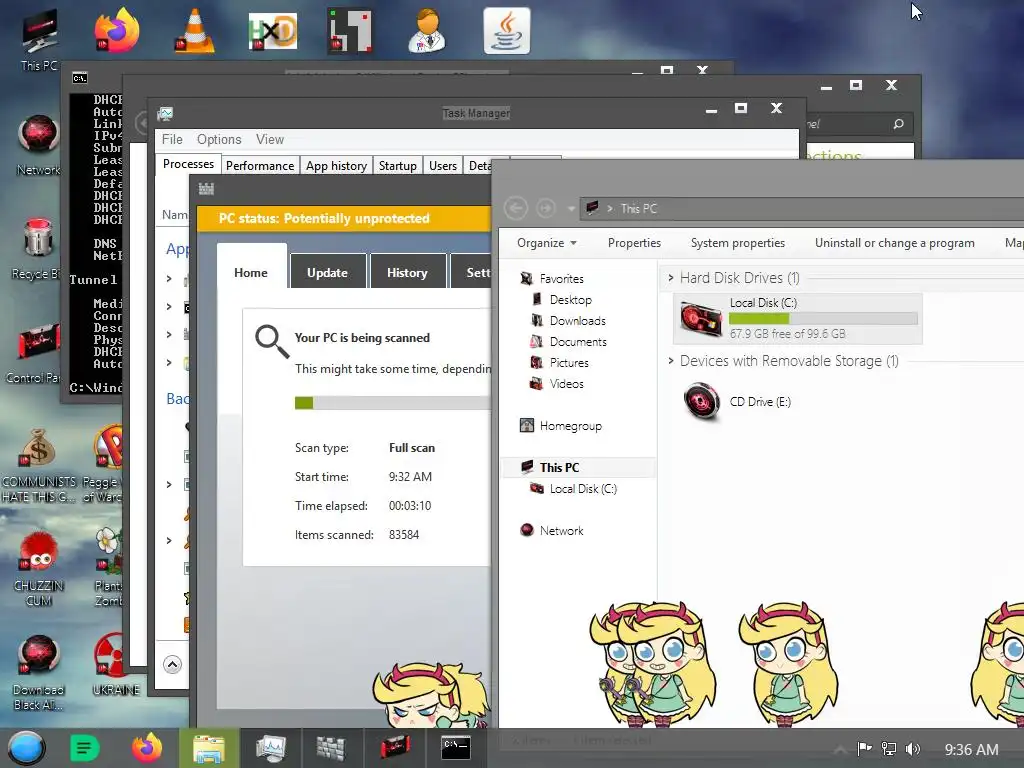
Task: Switch to Command Prompt taskbar button
Action: 455,748
